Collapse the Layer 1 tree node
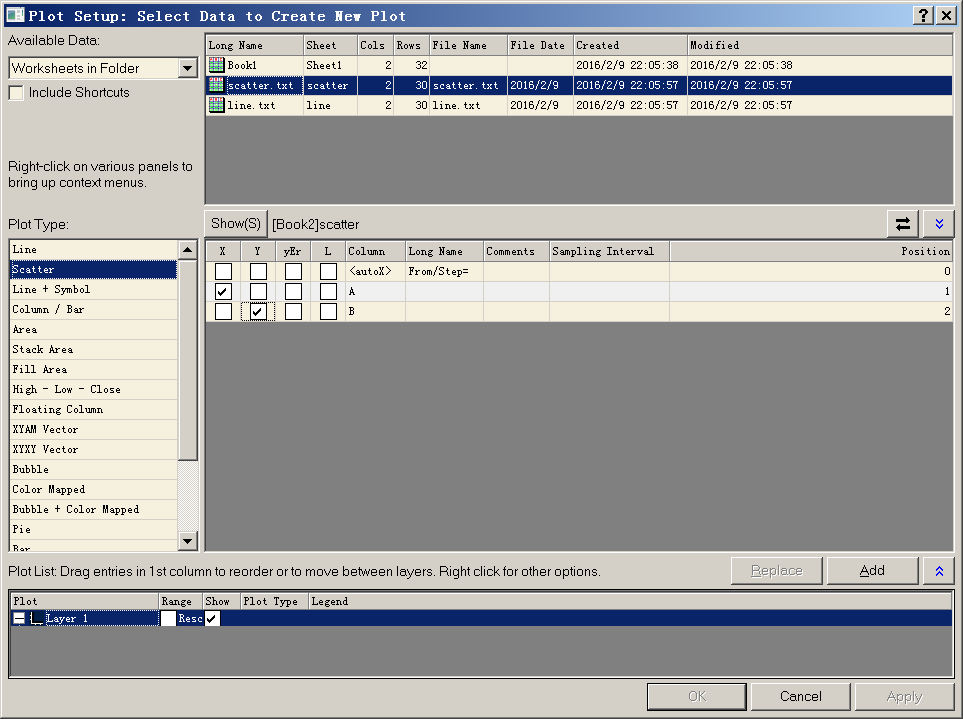The width and height of the screenshot is (963, 719). (x=19, y=618)
